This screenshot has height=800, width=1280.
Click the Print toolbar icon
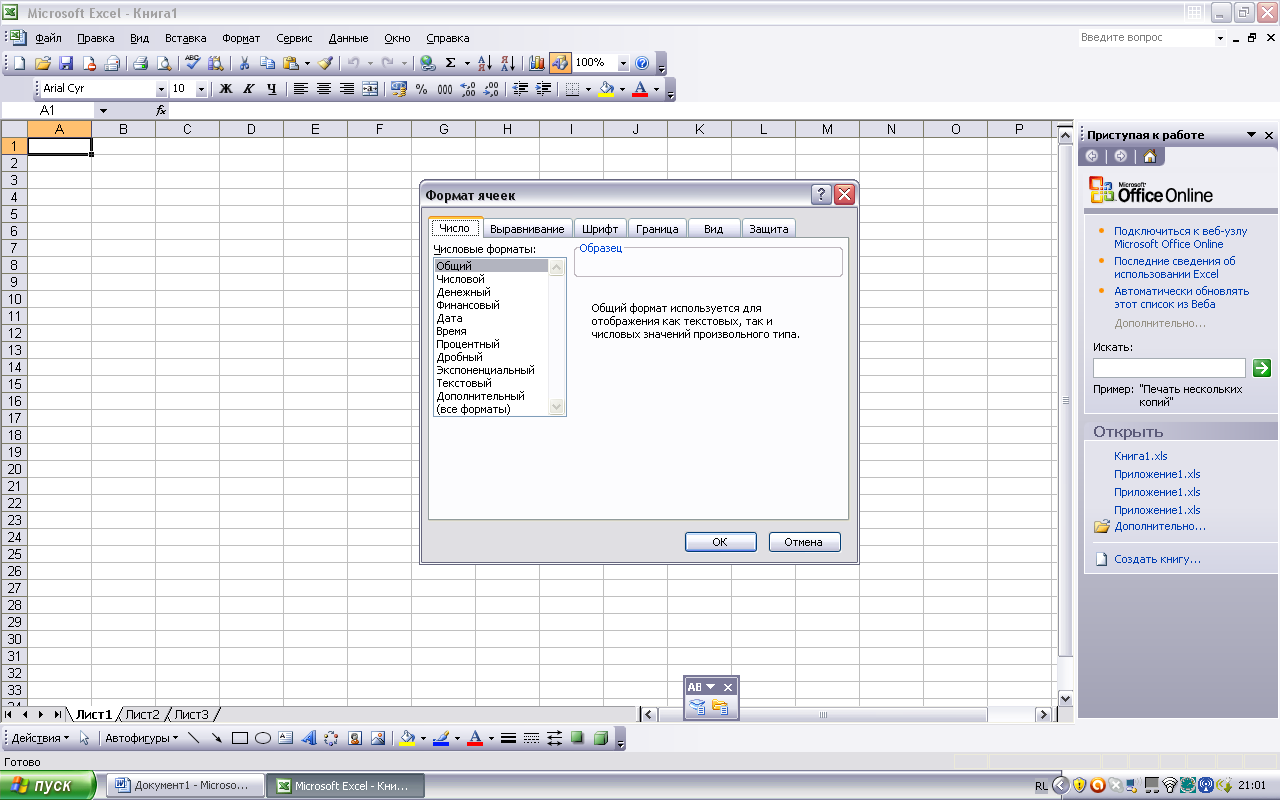[x=141, y=63]
